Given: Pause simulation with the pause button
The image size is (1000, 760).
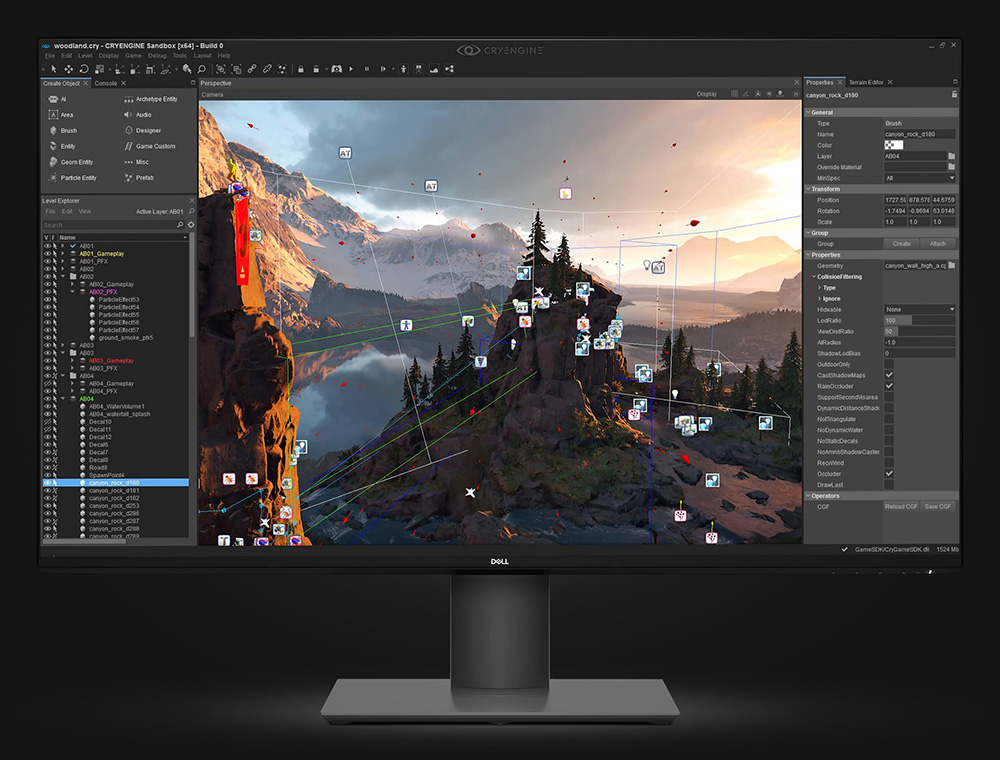Looking at the screenshot, I should pyautogui.click(x=367, y=69).
